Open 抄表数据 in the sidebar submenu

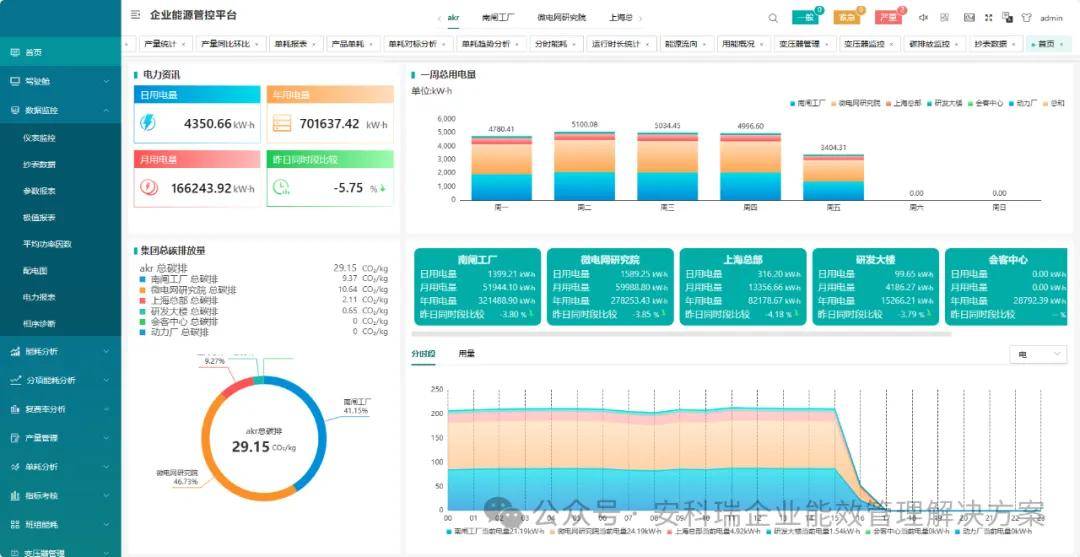pos(40,164)
